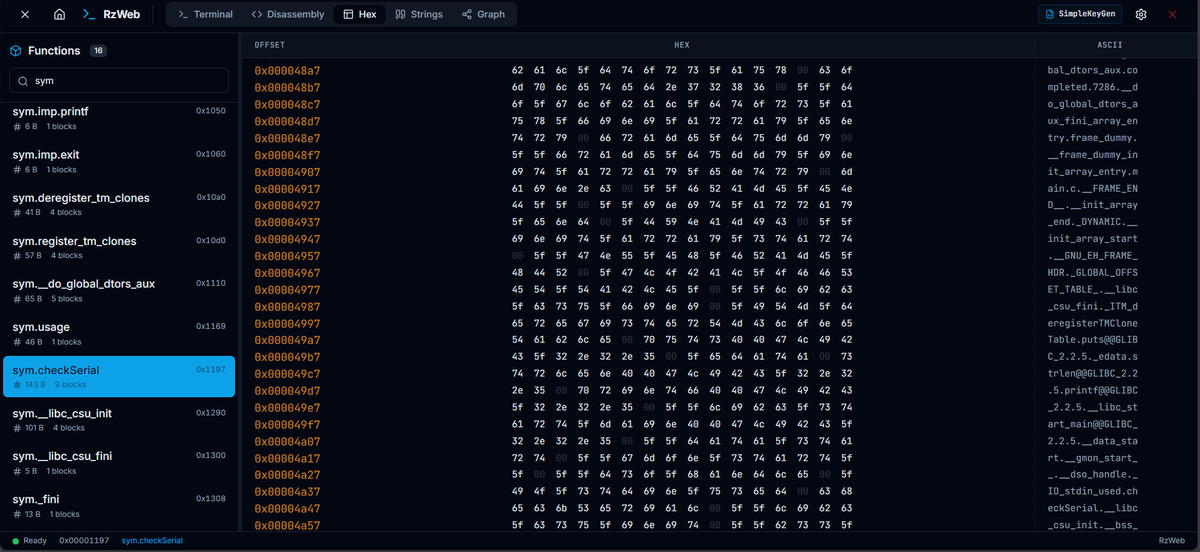
Task: Click ASCII text 'init_array_start'
Action: coord(1092,239)
